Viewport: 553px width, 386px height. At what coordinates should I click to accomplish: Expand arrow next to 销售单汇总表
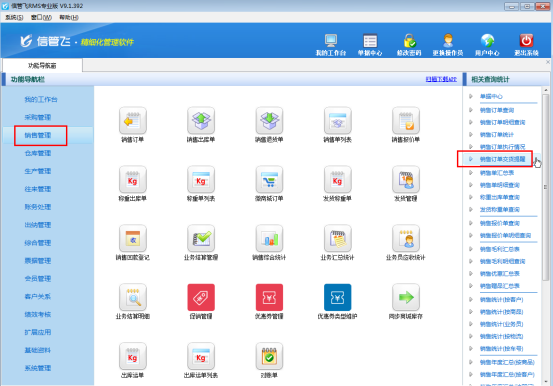470,173
